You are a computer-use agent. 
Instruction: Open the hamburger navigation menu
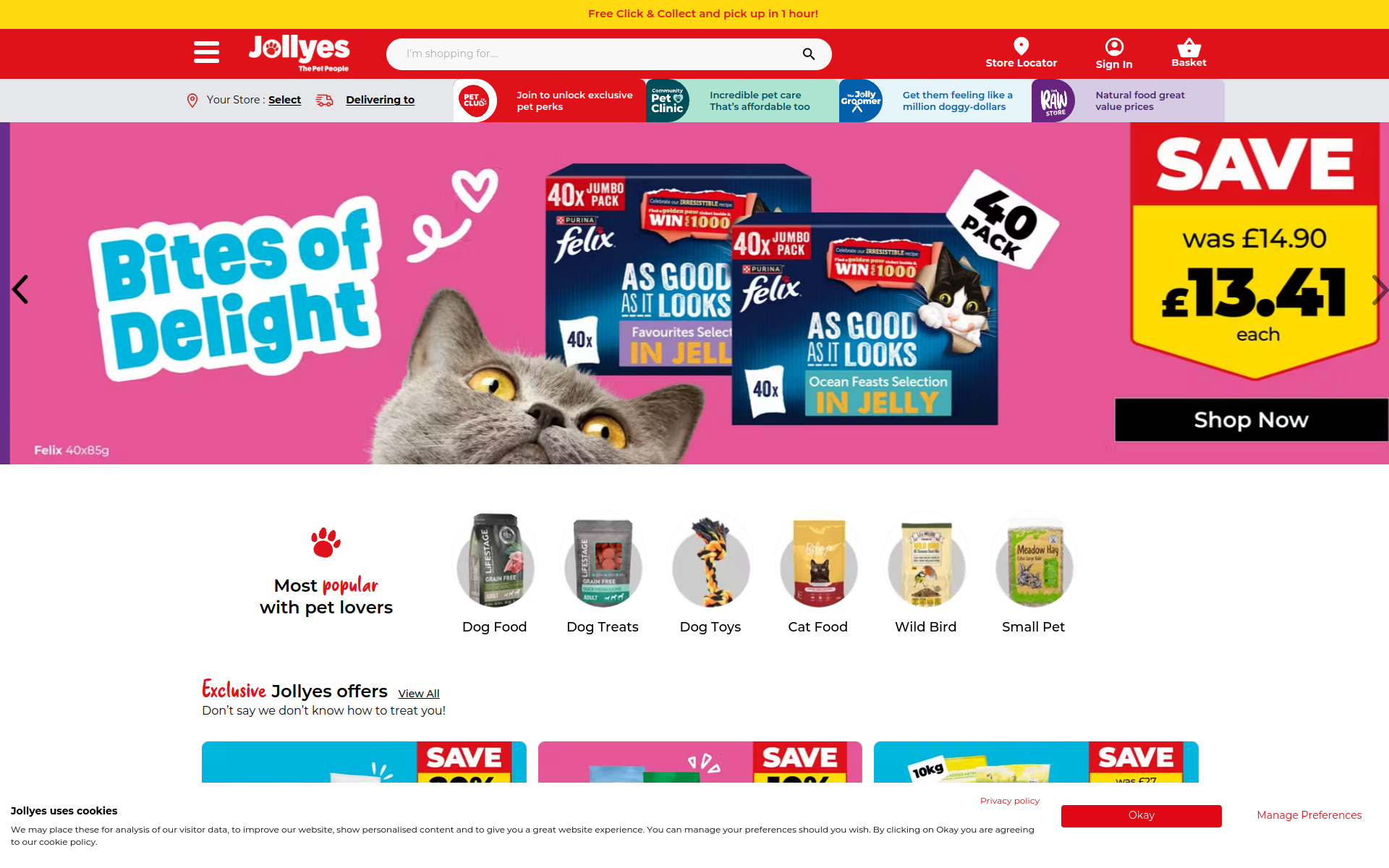pos(206,52)
